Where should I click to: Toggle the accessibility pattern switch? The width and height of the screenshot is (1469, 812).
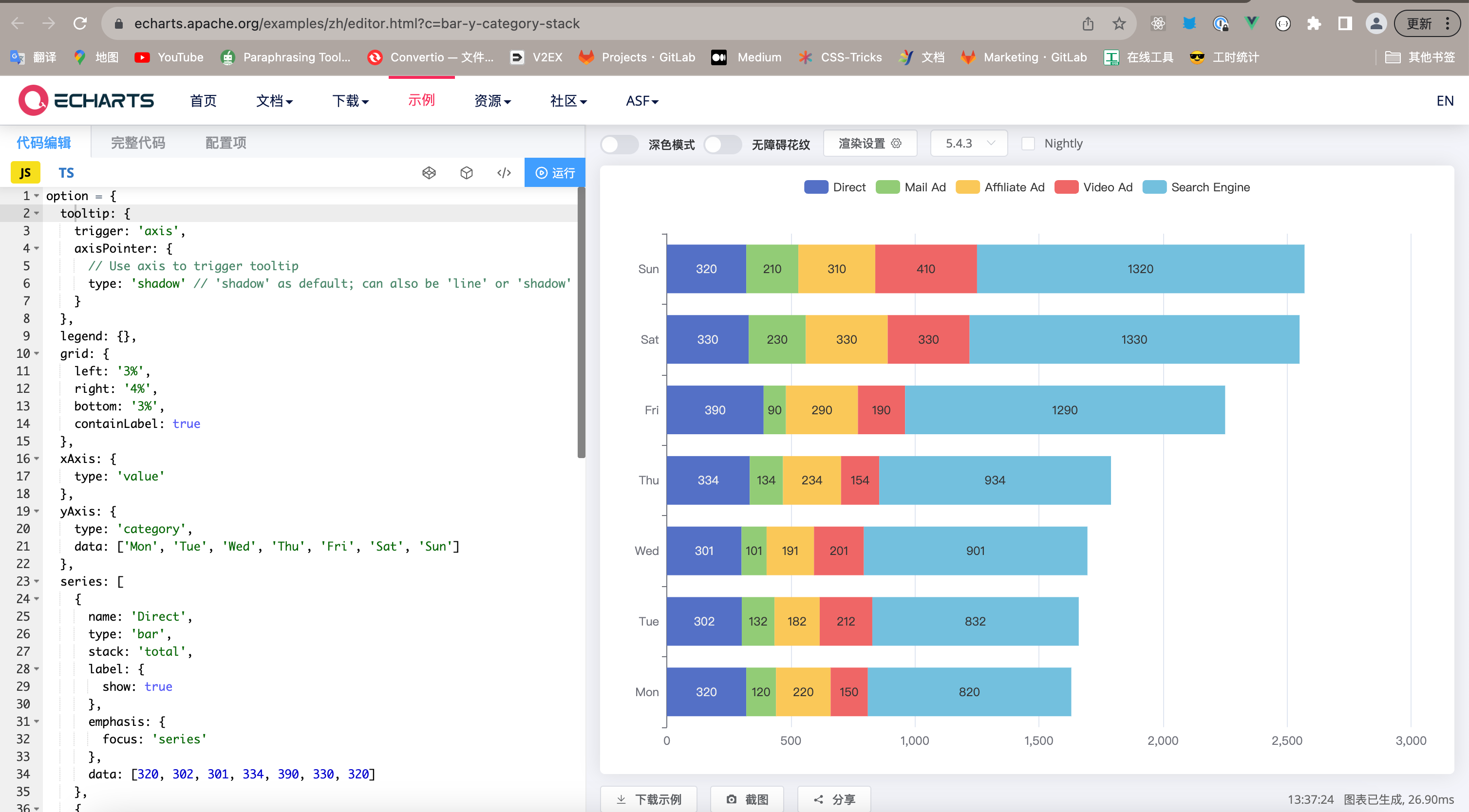point(722,144)
